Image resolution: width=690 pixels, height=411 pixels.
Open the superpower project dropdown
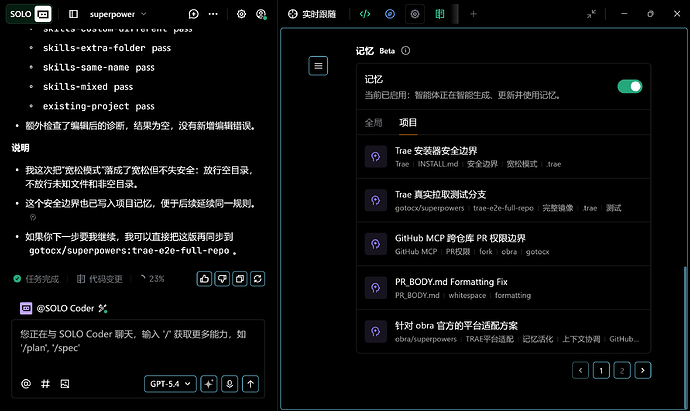[x=118, y=14]
